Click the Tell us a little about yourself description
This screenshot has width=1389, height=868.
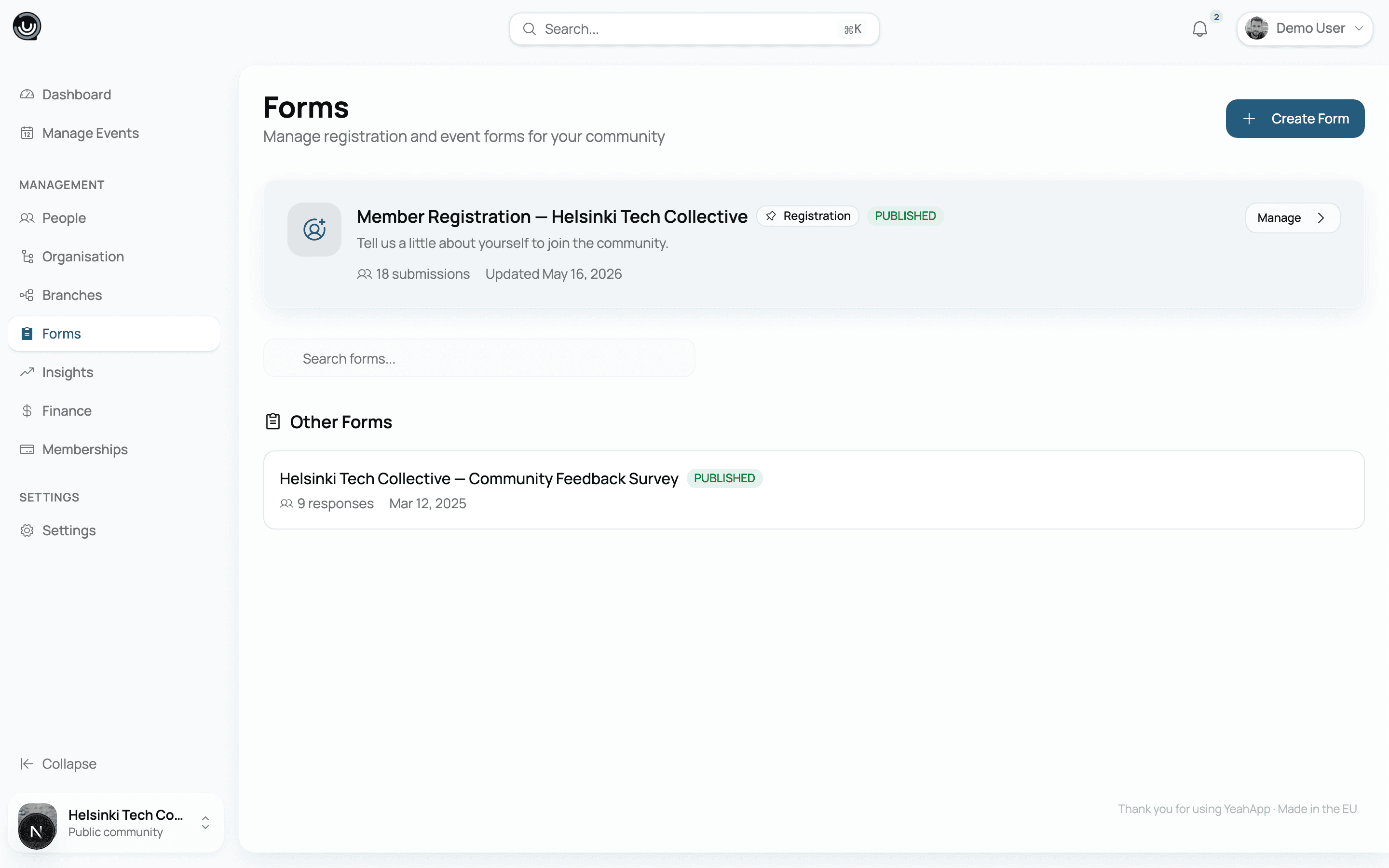tap(512, 244)
